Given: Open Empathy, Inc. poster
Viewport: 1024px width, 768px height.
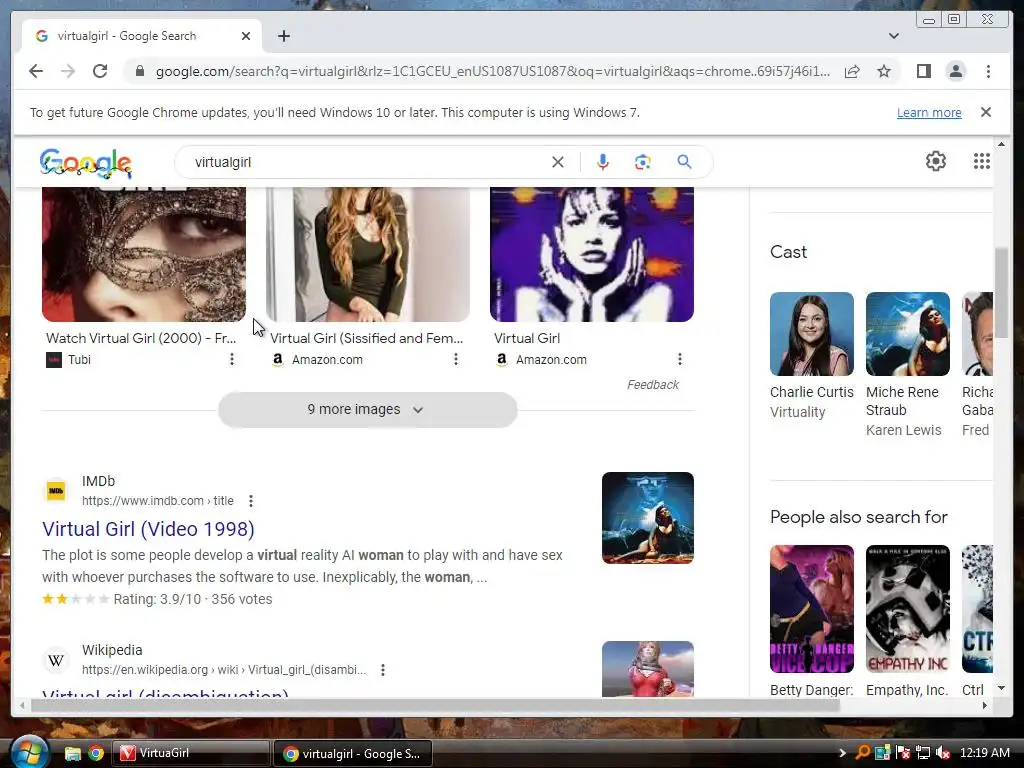Looking at the screenshot, I should (x=908, y=609).
